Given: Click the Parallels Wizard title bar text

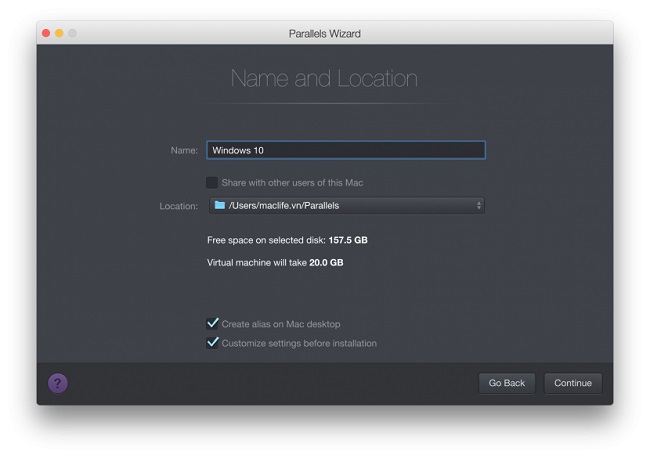Looking at the screenshot, I should click(324, 33).
